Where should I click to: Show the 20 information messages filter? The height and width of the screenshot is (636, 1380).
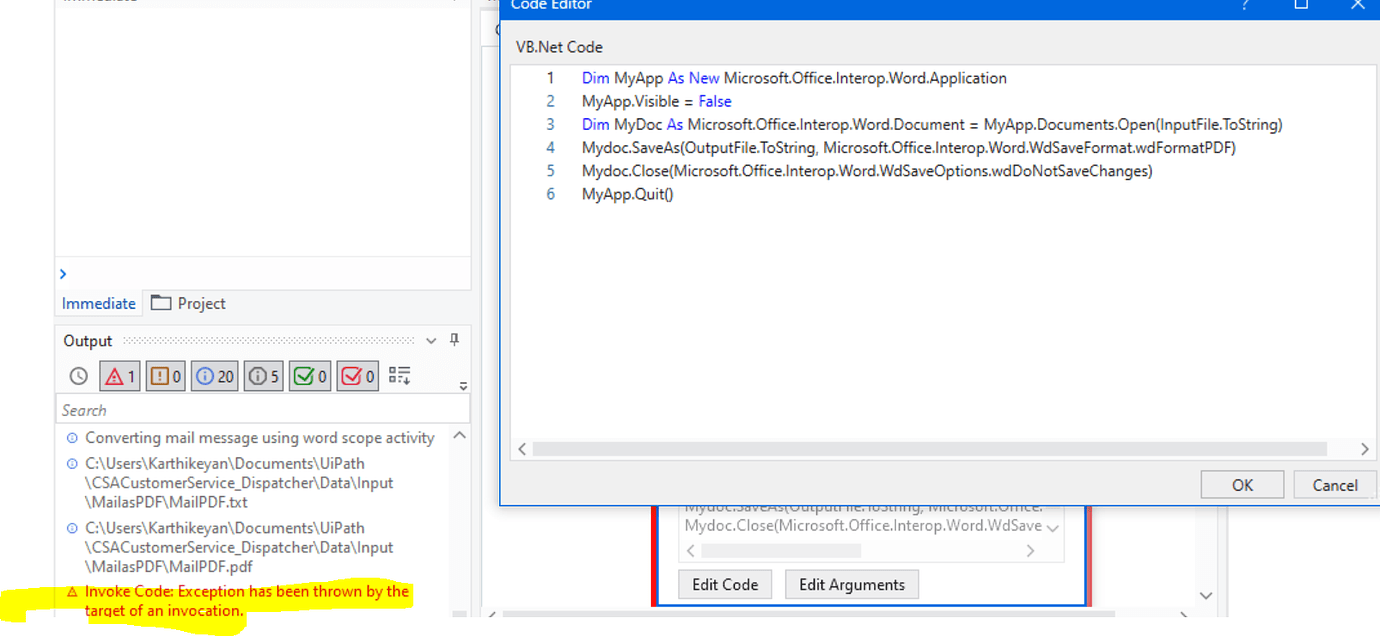pos(213,375)
